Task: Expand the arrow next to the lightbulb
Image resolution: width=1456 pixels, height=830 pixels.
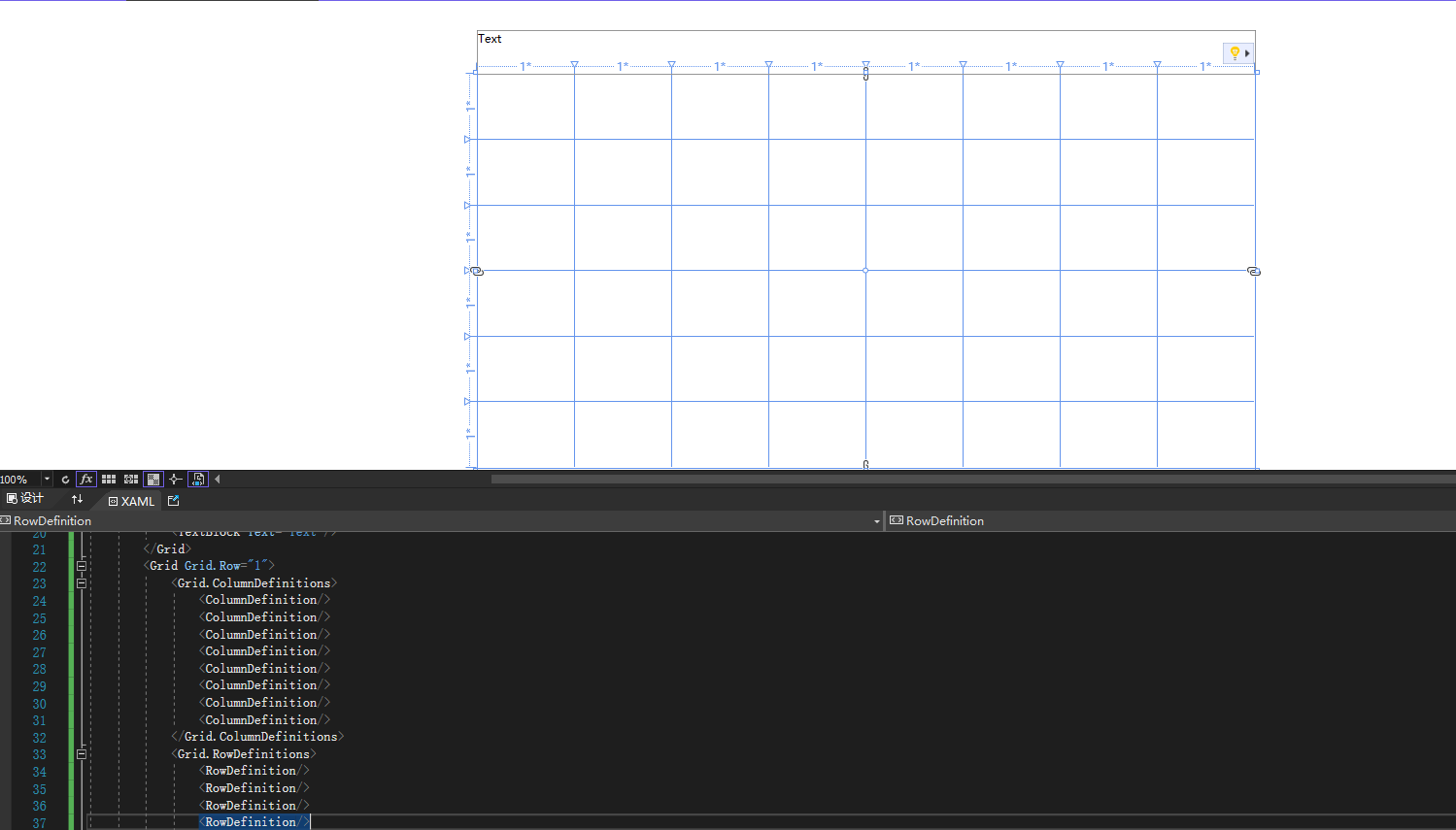Action: coord(1247,53)
